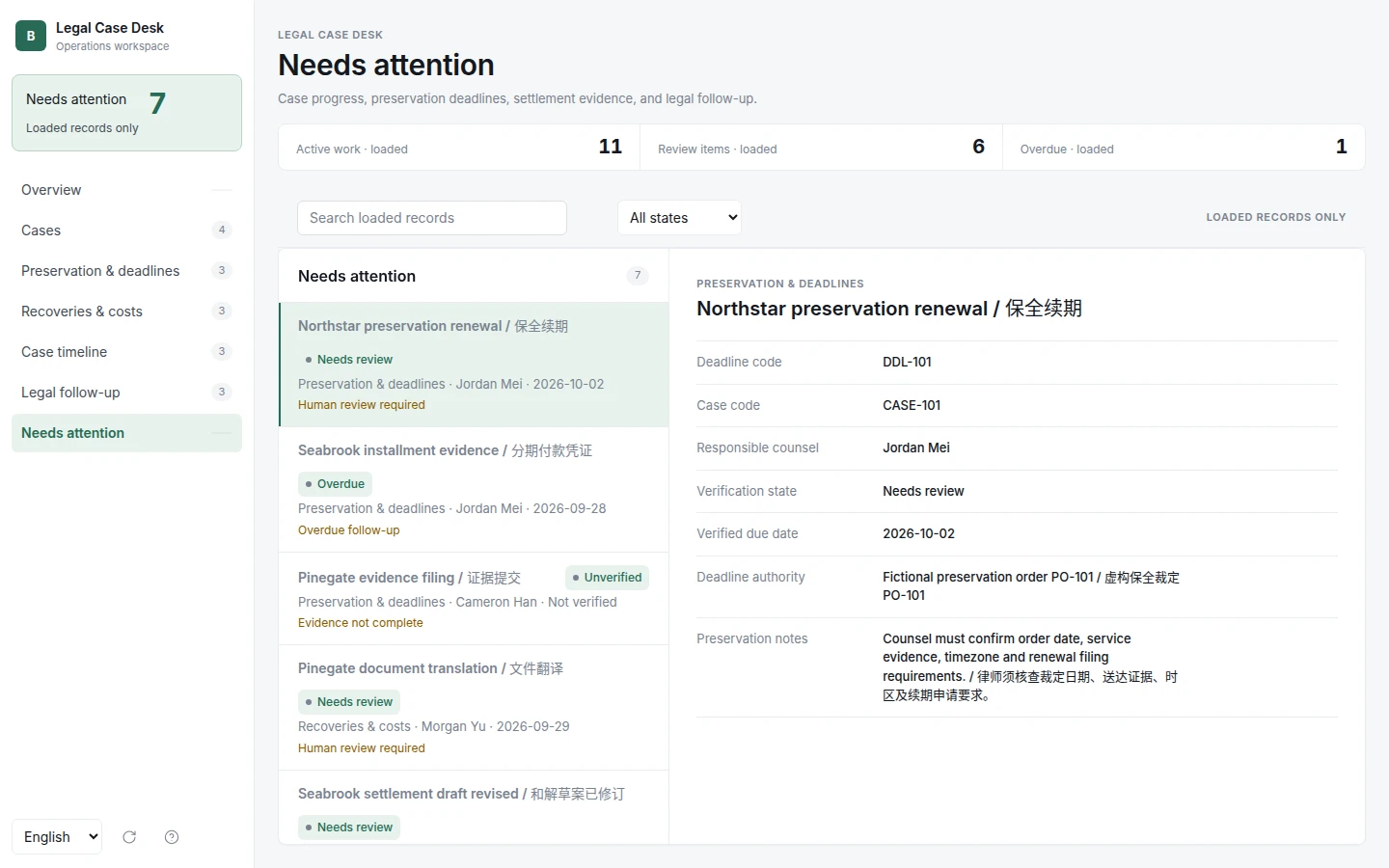Click the deadline code DDL-101 value

pyautogui.click(x=907, y=363)
